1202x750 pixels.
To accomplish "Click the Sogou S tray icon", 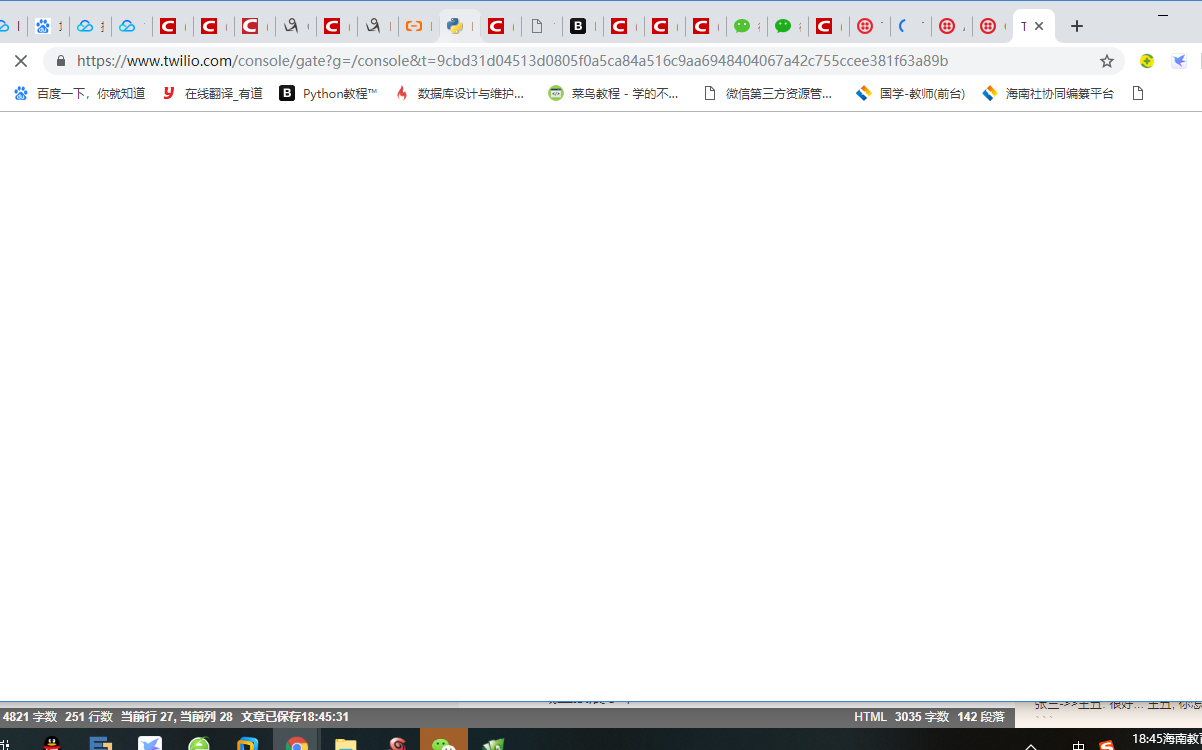I will tap(1106, 745).
